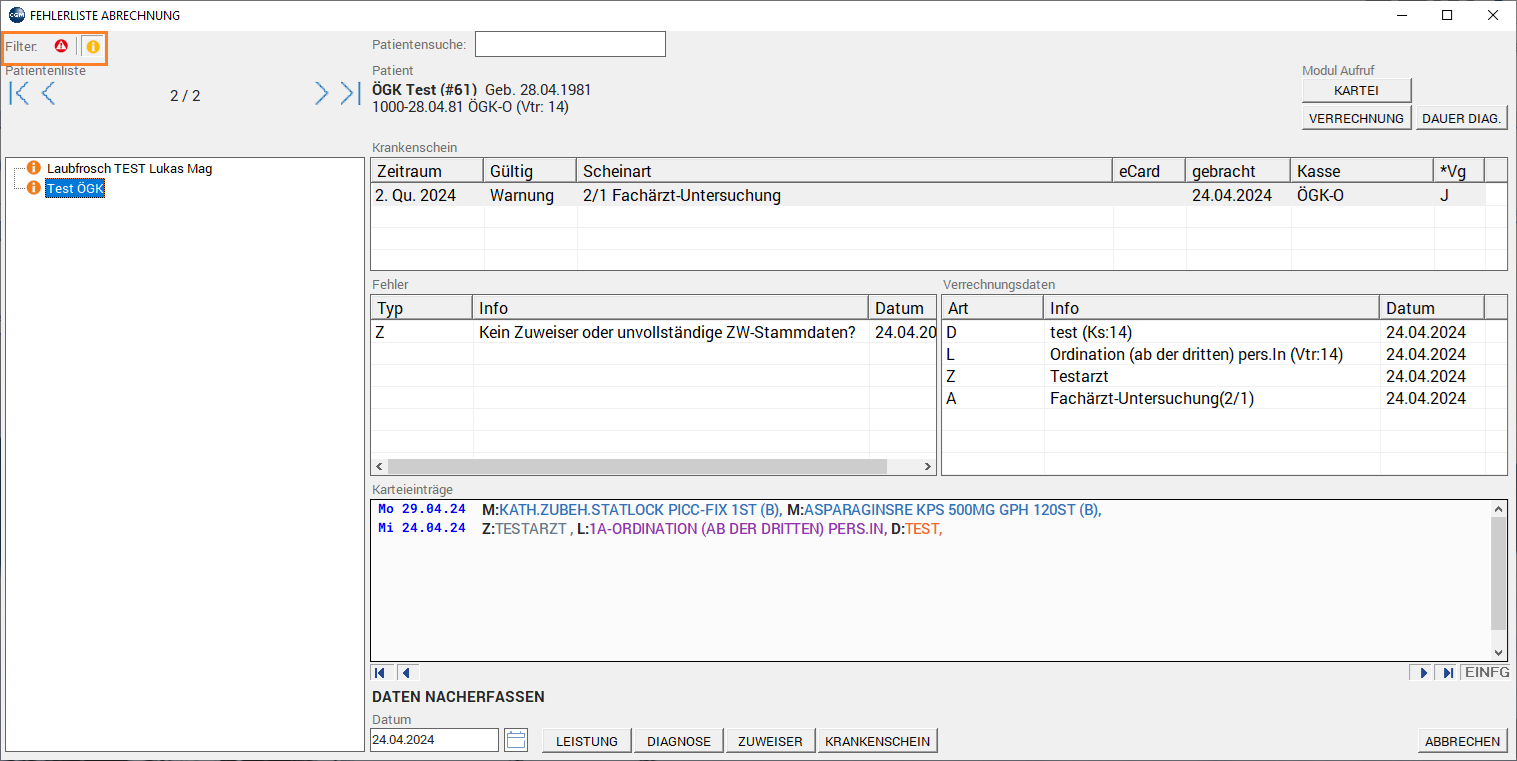Jump to first patient in list
1517x761 pixels.
tap(19, 94)
